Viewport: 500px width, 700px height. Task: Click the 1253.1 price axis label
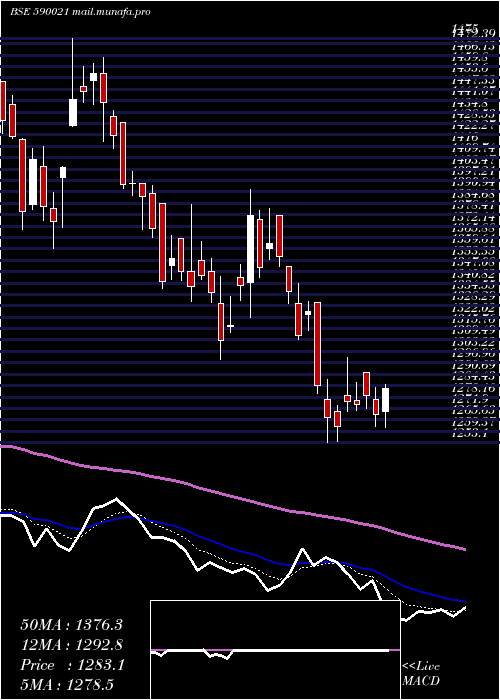[x=470, y=432]
